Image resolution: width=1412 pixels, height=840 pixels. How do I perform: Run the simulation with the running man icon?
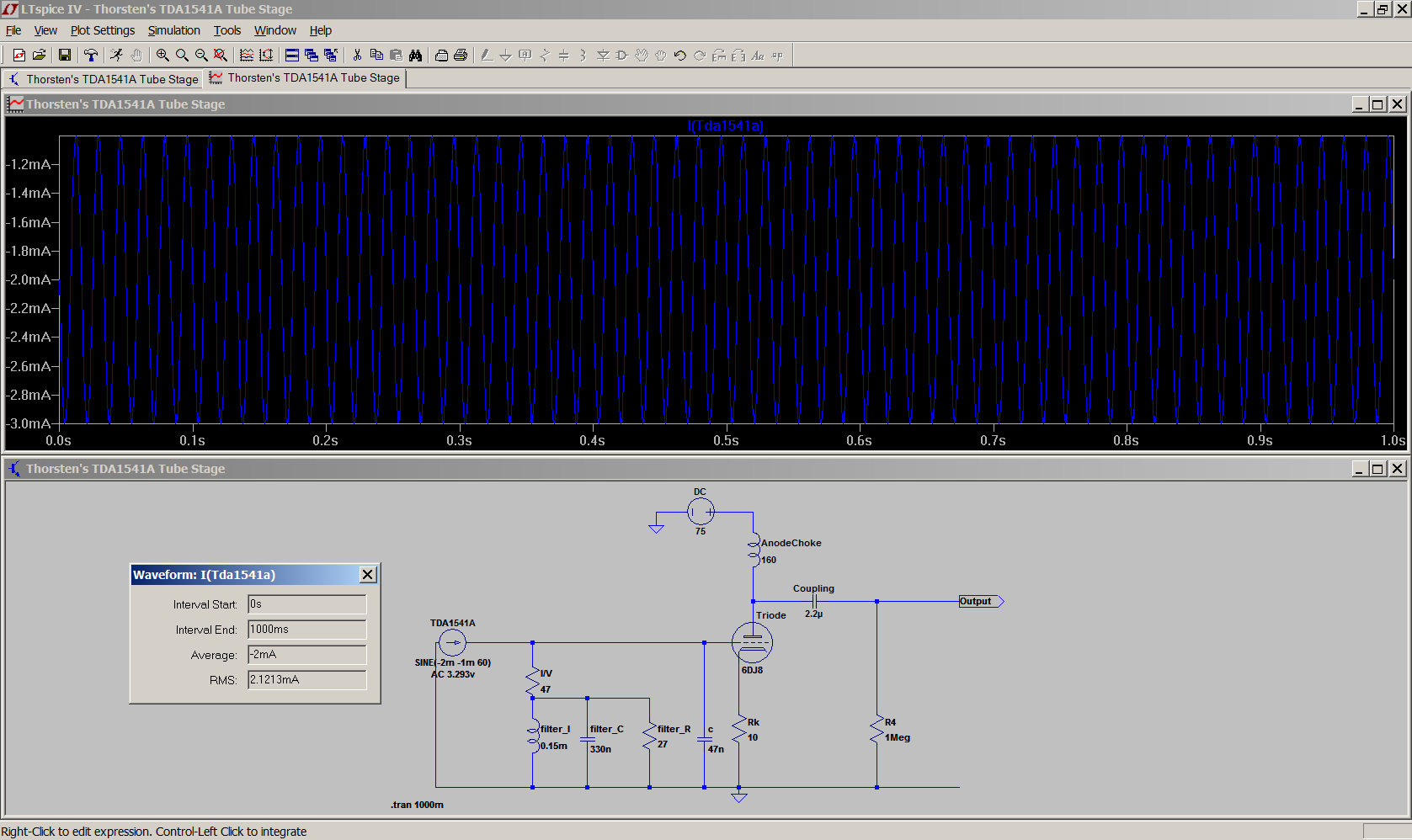[x=116, y=56]
